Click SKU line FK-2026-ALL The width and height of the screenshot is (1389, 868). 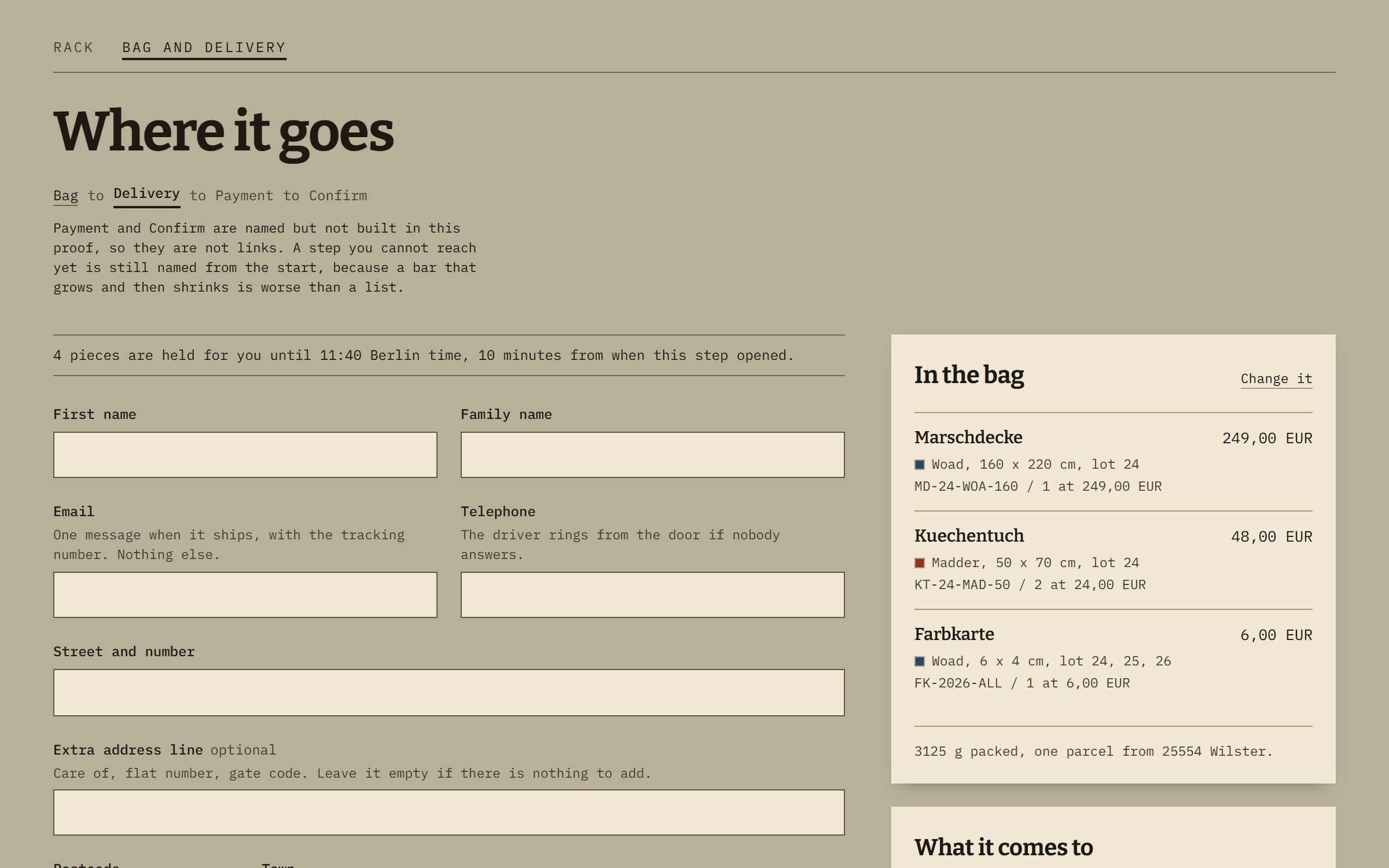point(1022,683)
